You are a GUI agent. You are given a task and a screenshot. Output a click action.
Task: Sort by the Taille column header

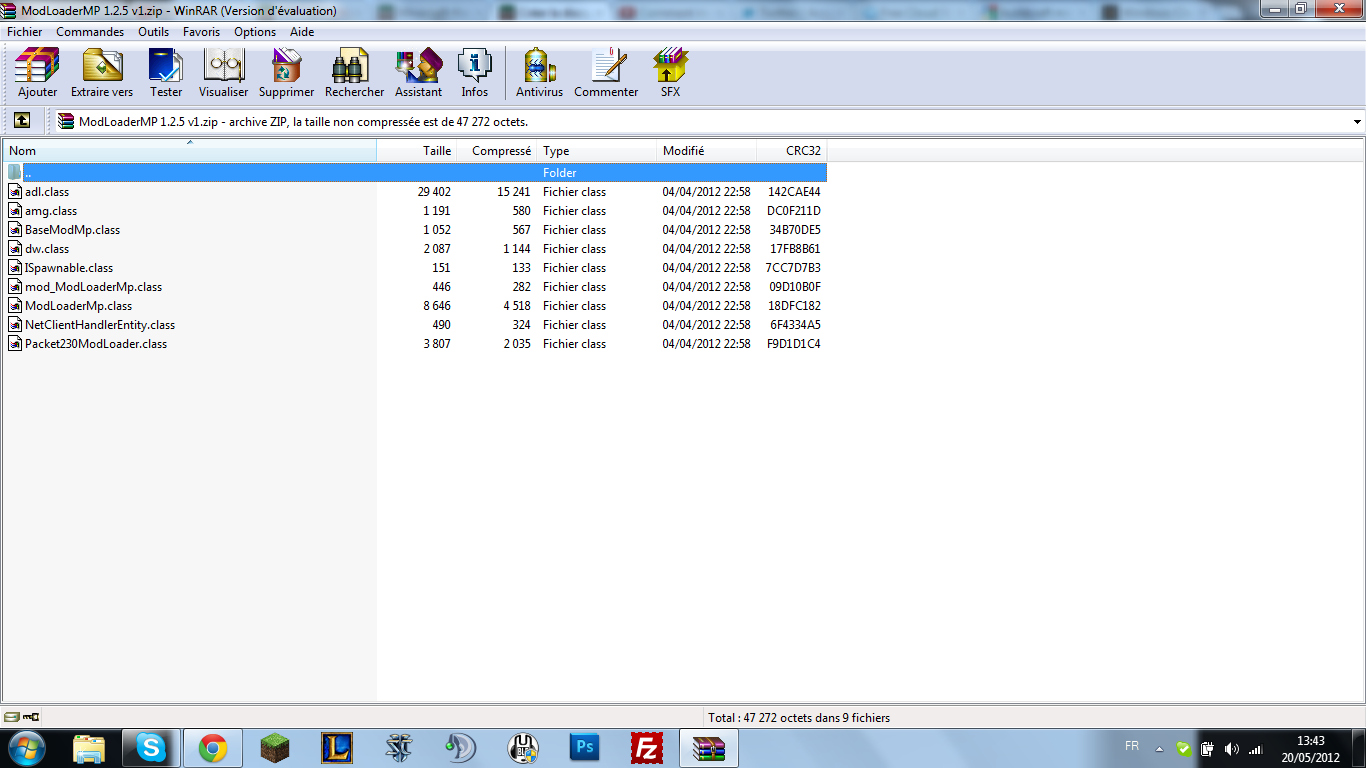[x=418, y=151]
